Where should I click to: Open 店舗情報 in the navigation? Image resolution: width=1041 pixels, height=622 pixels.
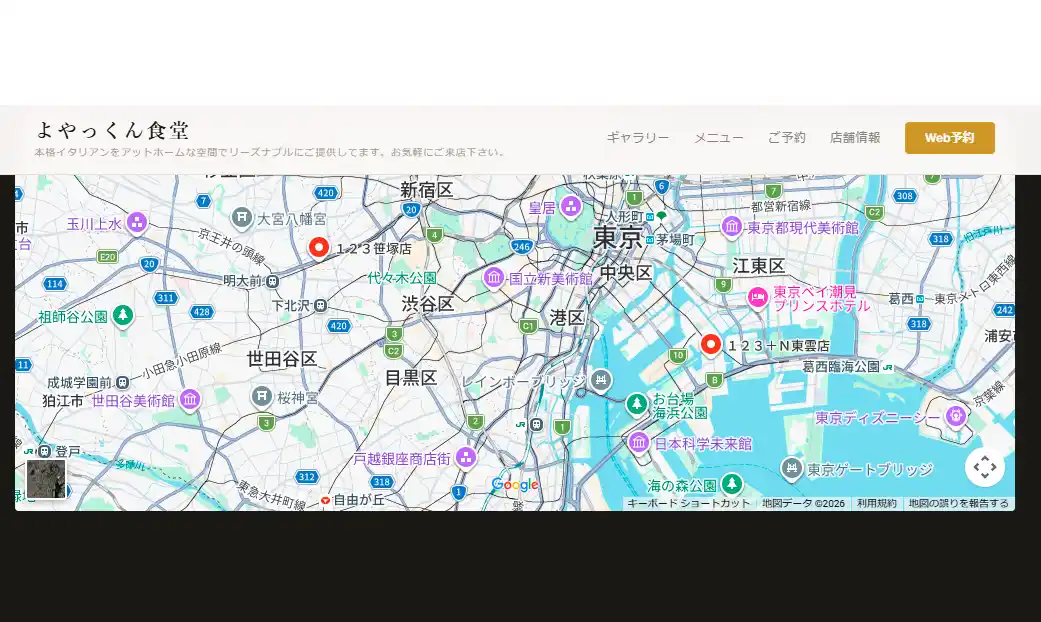click(854, 138)
